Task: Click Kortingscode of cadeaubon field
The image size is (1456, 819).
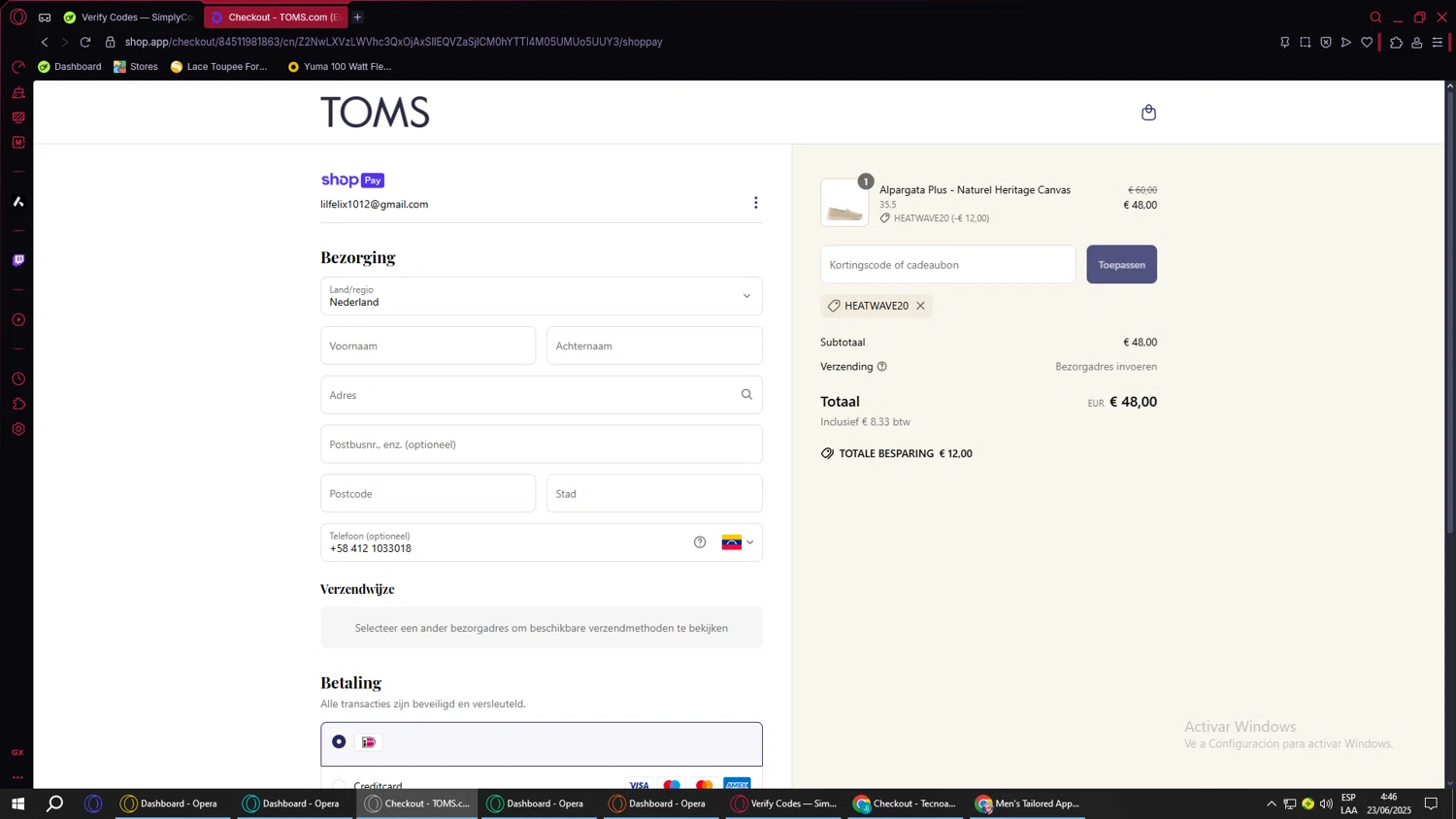Action: [947, 264]
